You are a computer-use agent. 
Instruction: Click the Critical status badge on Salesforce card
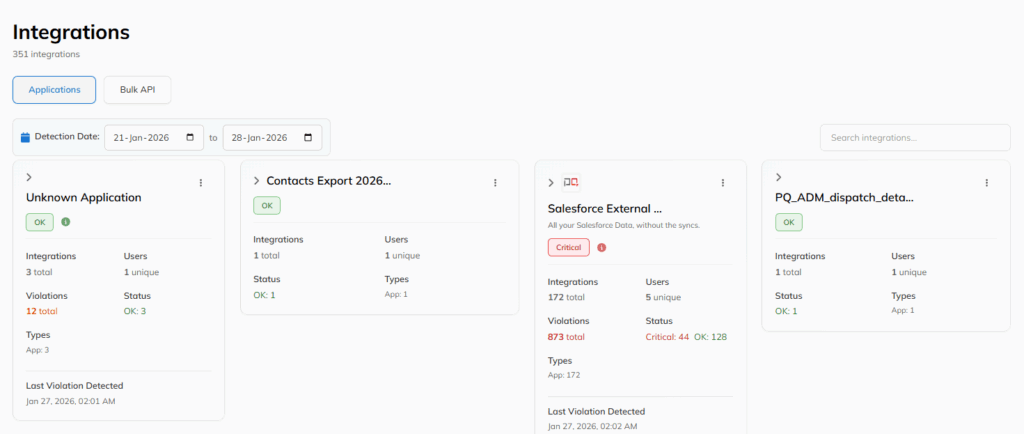pyautogui.click(x=568, y=247)
